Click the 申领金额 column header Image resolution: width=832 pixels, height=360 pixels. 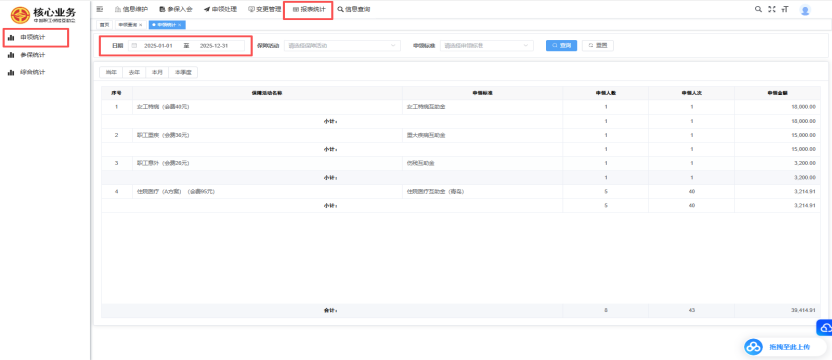[777, 93]
